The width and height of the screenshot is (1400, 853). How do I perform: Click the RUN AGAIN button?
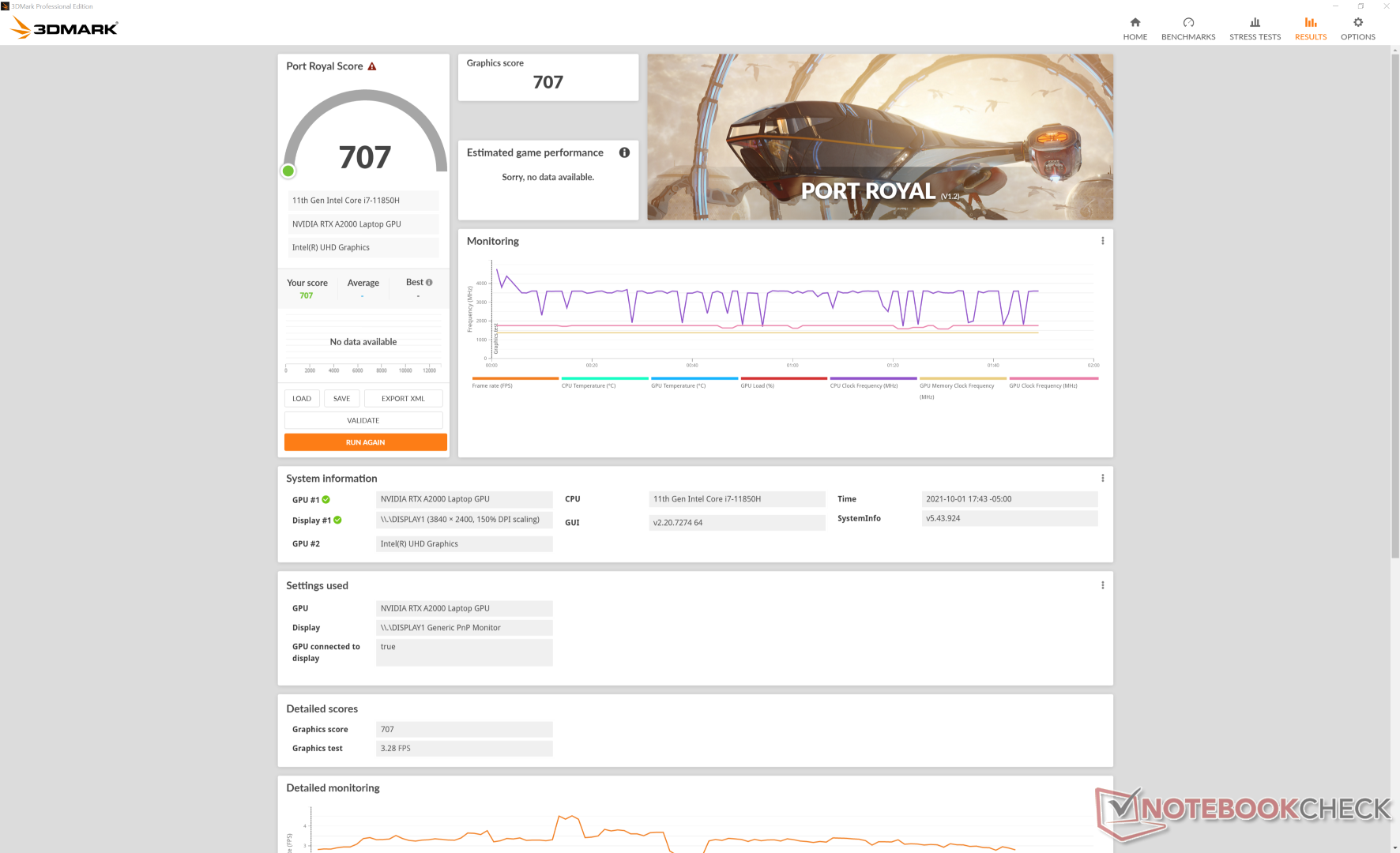(365, 442)
